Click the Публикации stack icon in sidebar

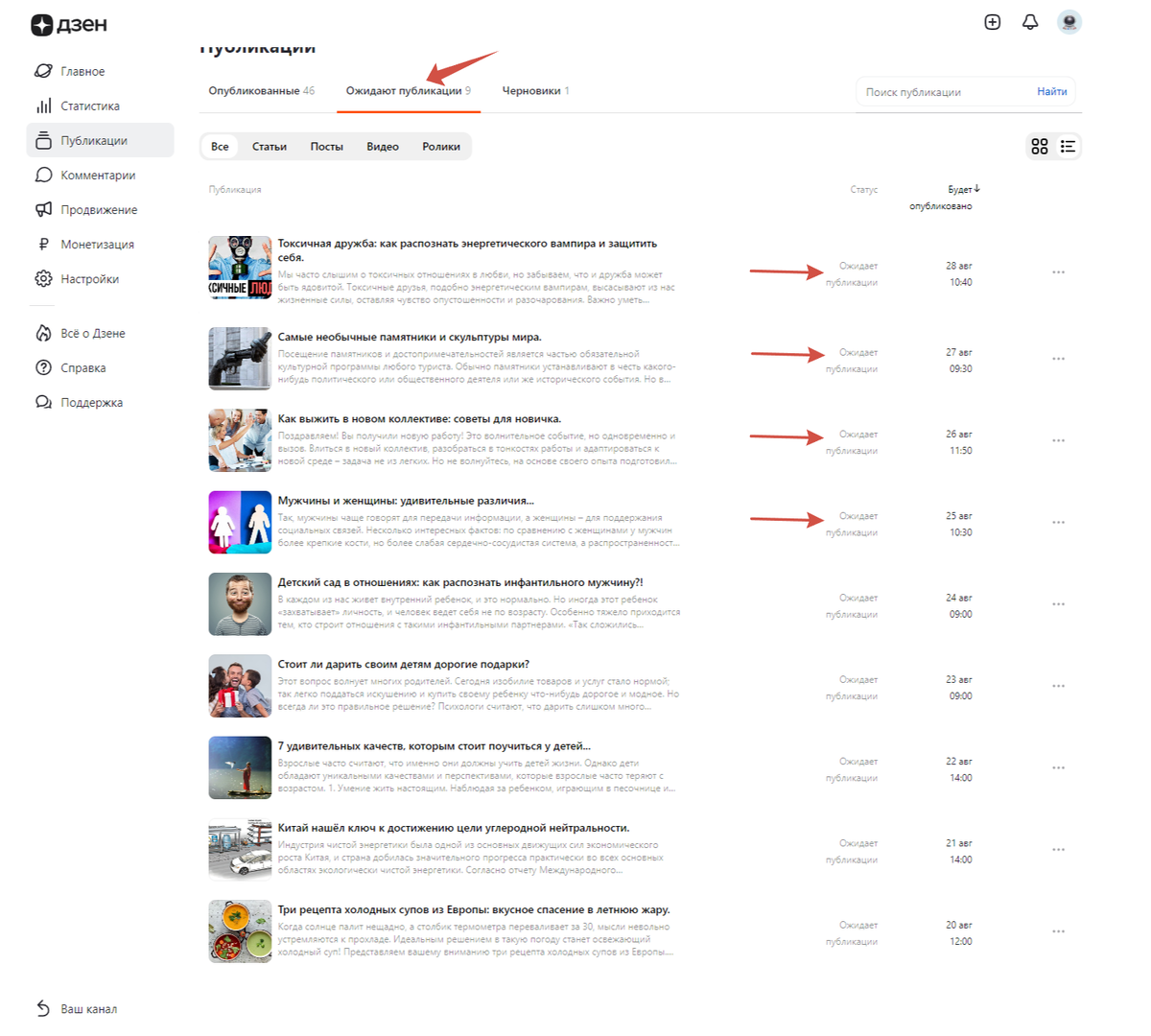click(x=43, y=140)
